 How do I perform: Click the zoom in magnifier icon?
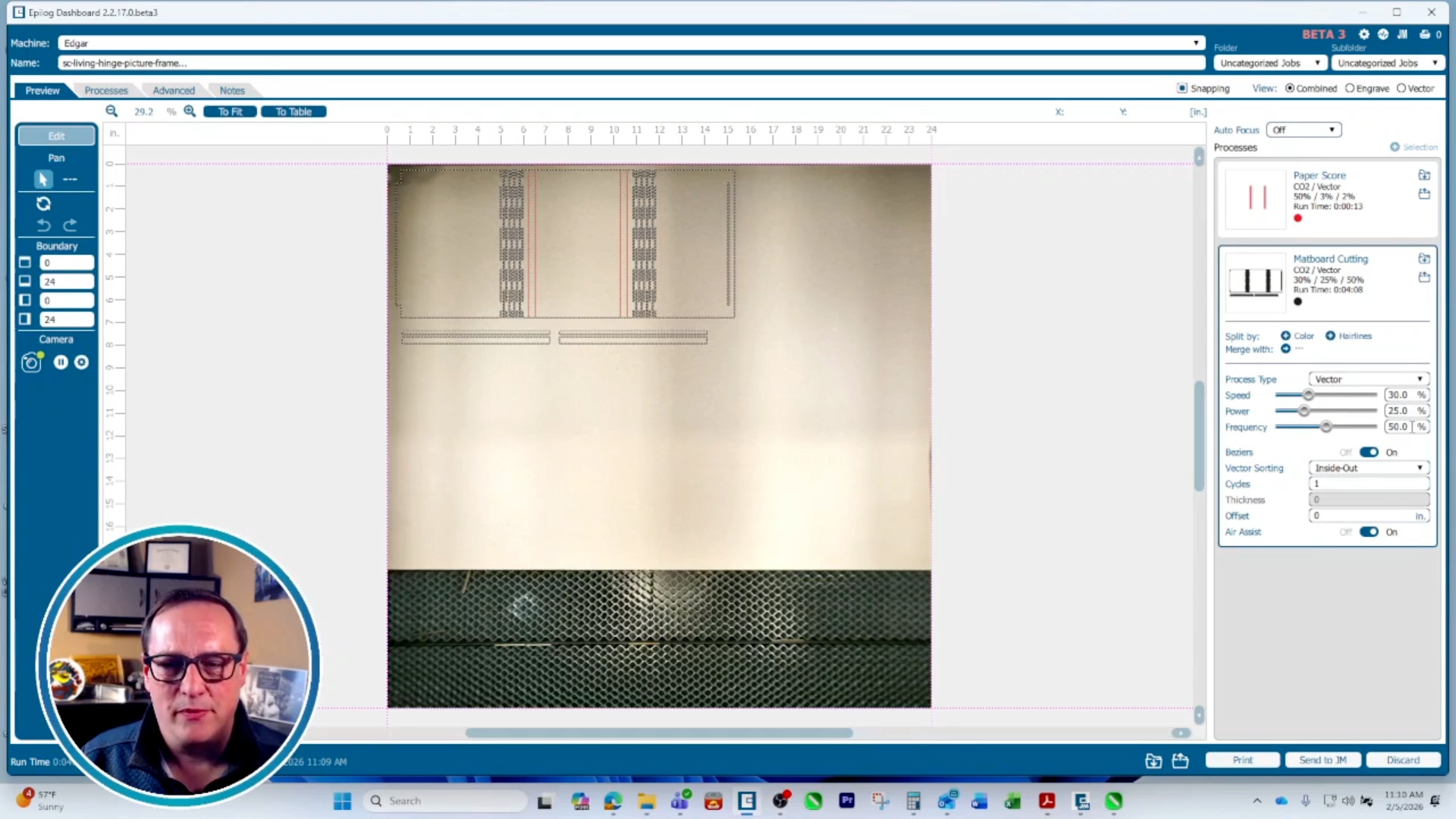190,111
